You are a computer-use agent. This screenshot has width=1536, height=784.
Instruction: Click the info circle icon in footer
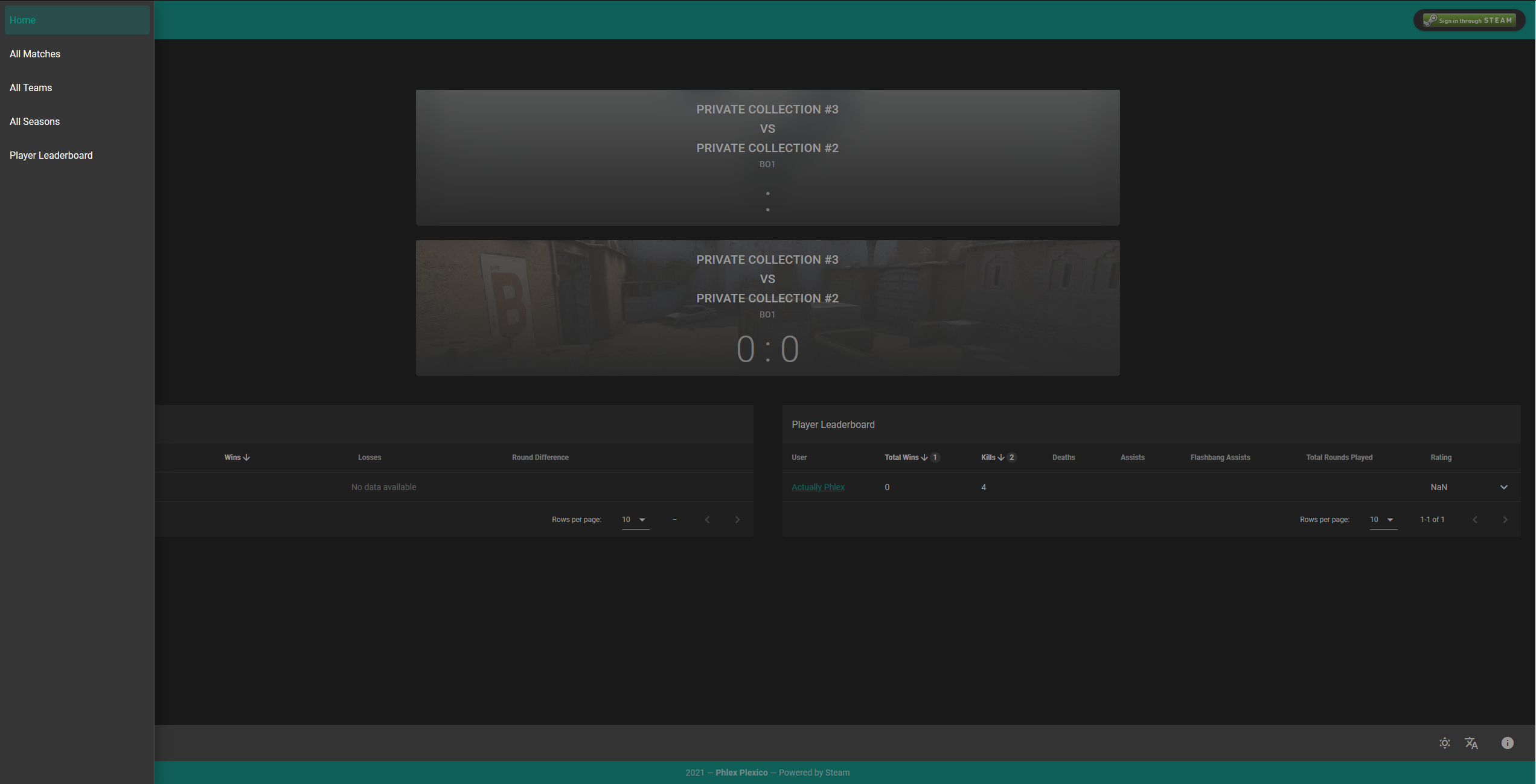(x=1507, y=743)
